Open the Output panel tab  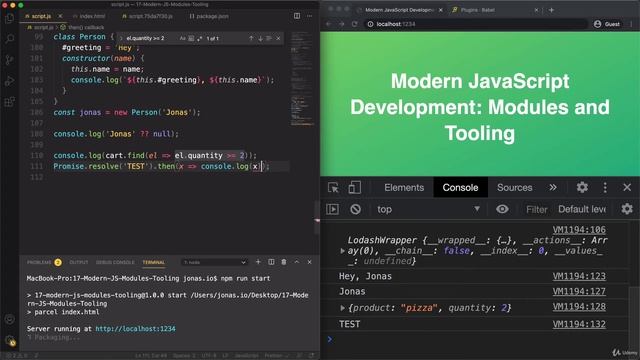(x=79, y=262)
